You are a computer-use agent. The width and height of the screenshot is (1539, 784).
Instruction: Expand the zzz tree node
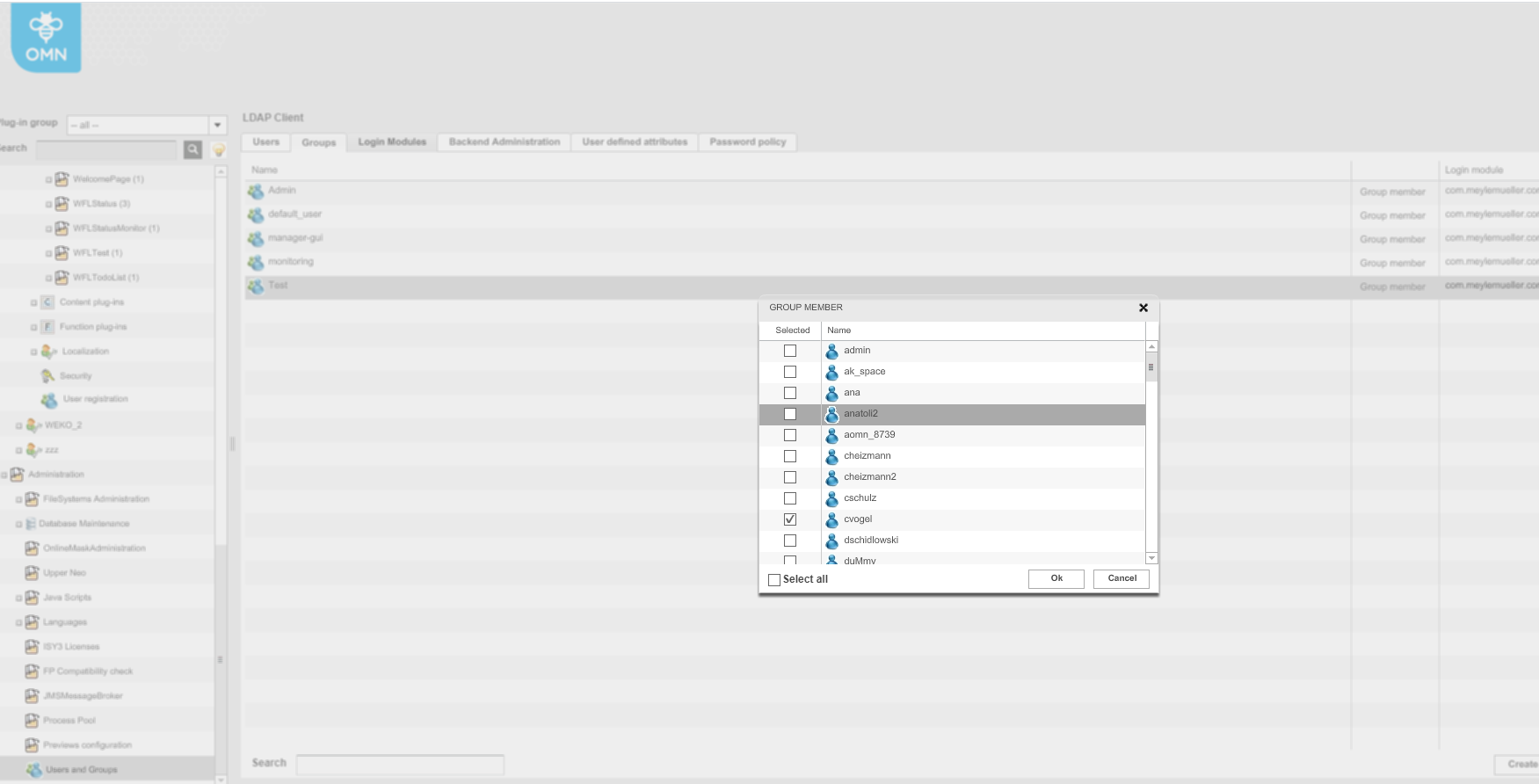click(18, 451)
